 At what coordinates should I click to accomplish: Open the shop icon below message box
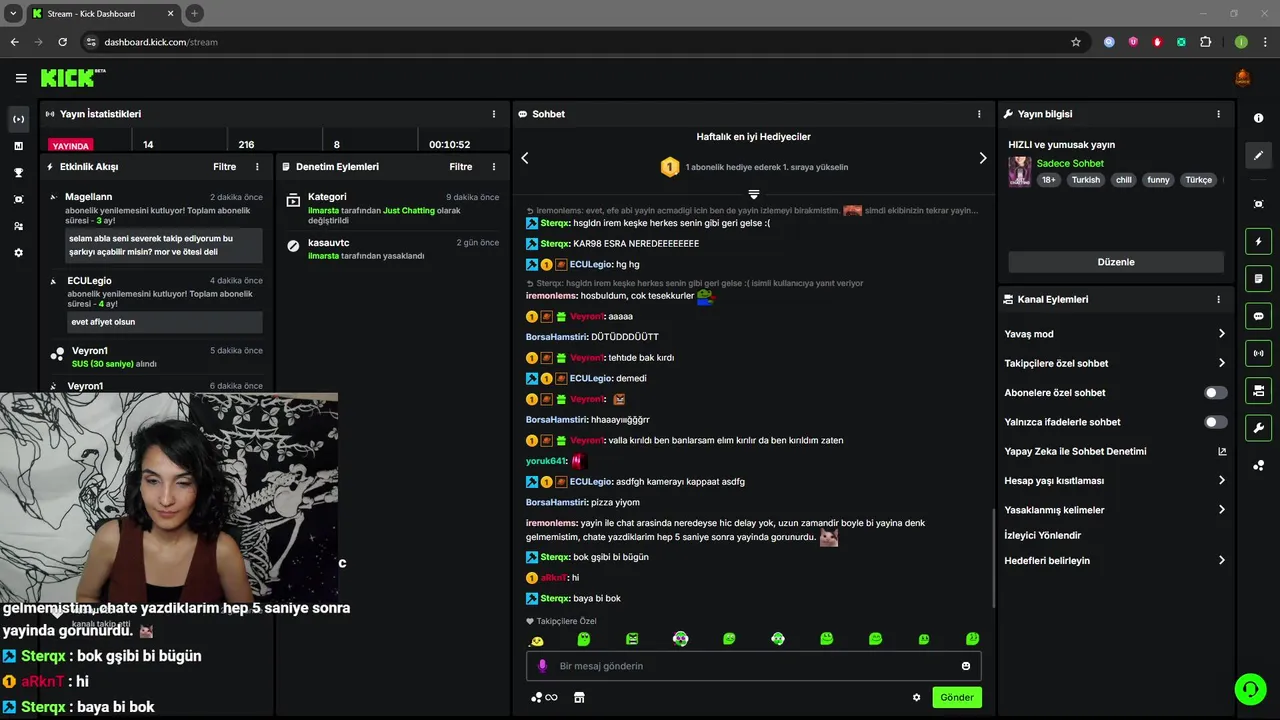579,698
